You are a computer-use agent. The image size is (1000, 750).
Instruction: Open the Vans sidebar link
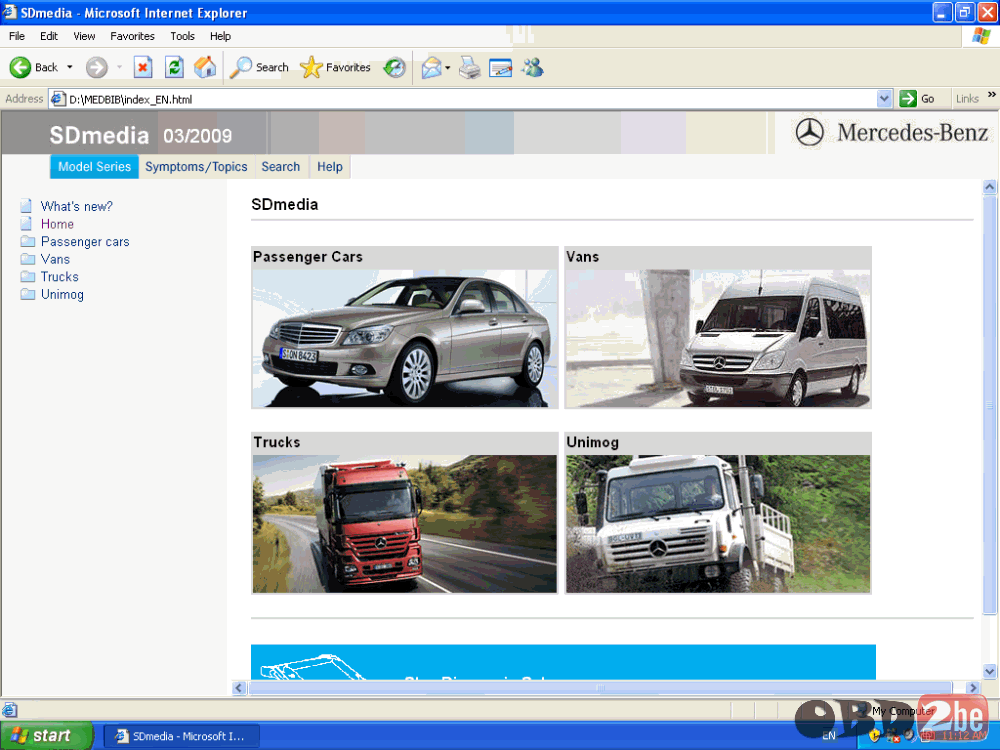point(55,259)
